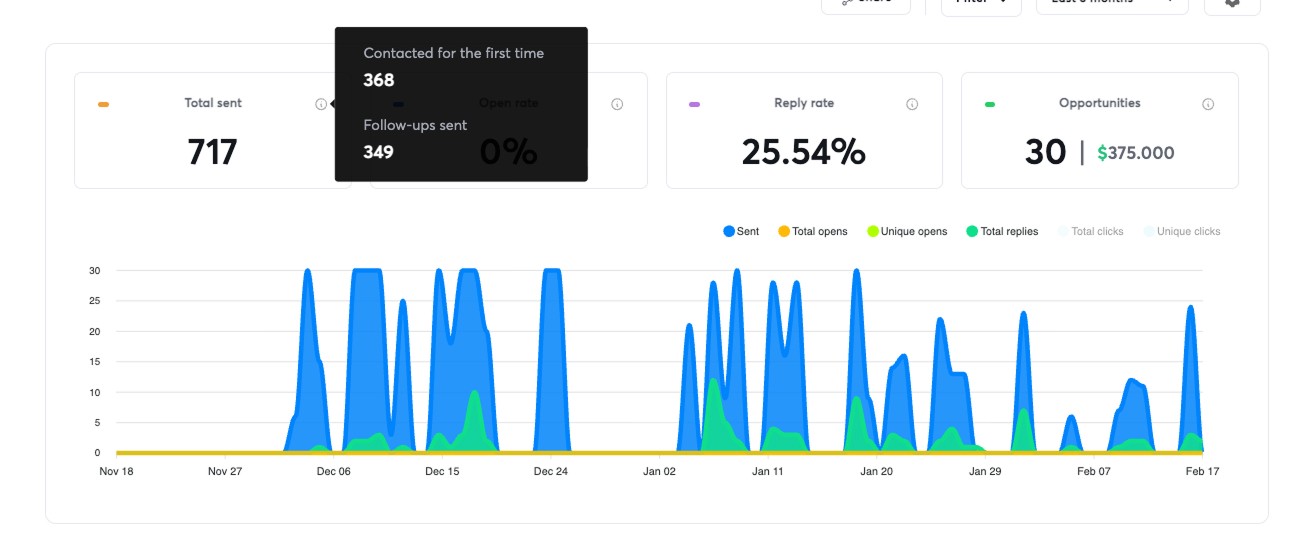Click the Opportunities info icon
Viewport: 1295px width, 545px height.
pos(1208,104)
